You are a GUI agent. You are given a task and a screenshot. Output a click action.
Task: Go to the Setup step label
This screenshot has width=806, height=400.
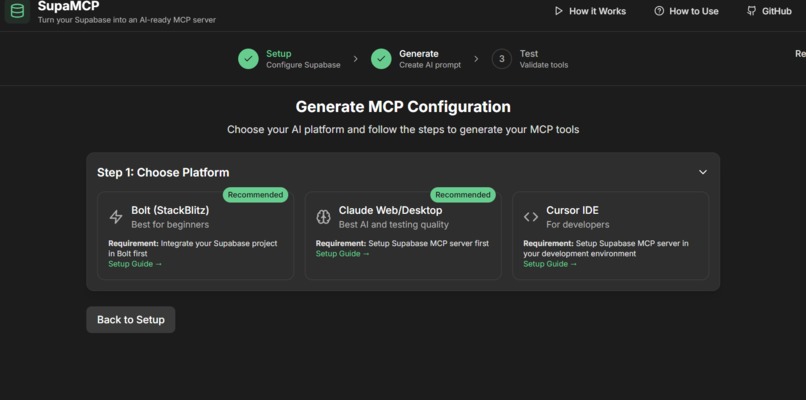pyautogui.click(x=279, y=53)
